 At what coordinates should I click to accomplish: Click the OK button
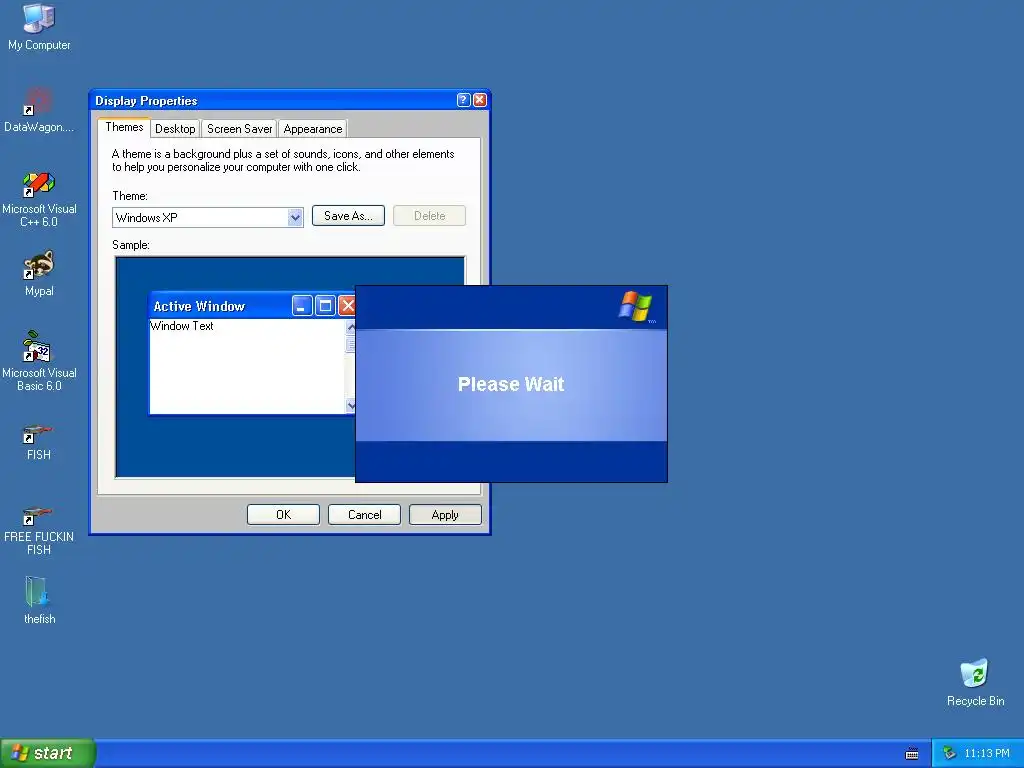click(283, 515)
